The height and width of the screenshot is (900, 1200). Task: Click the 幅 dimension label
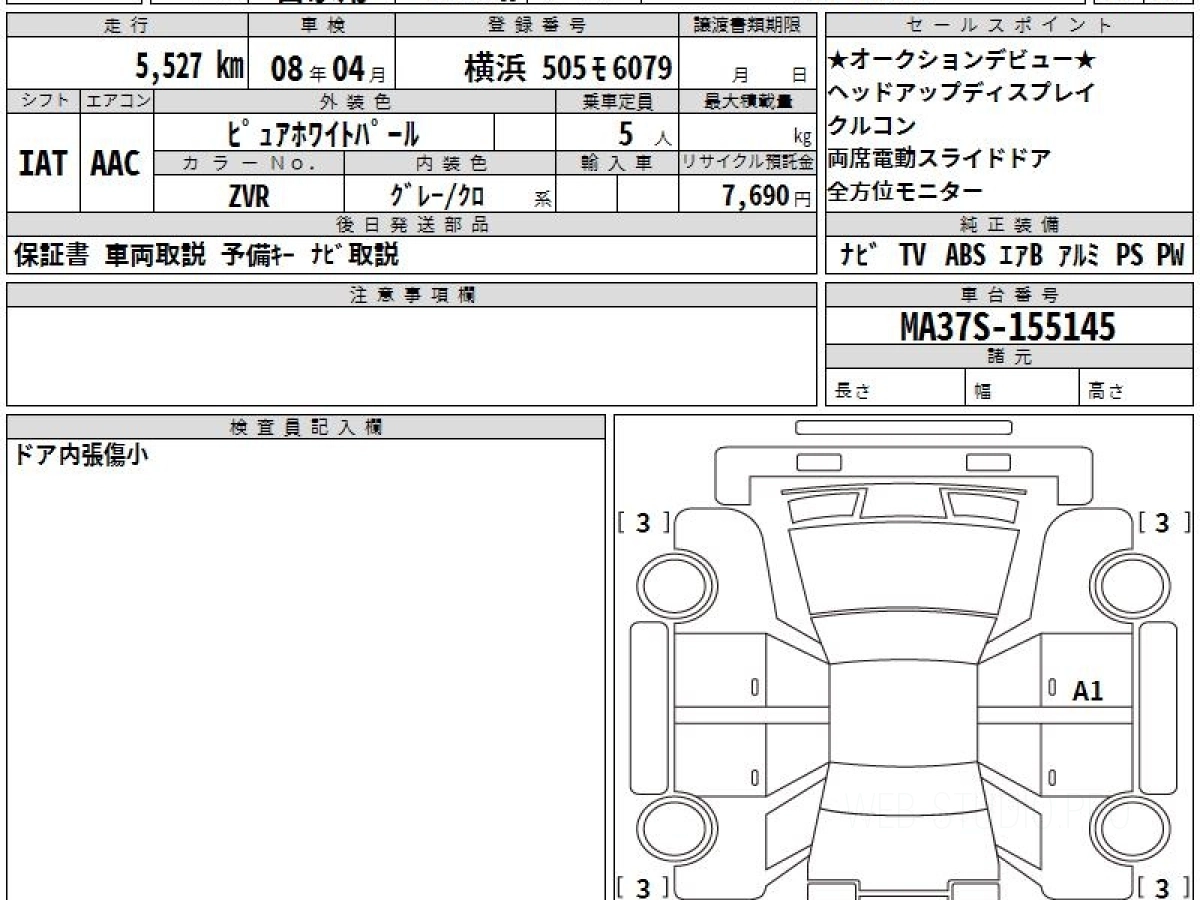[983, 392]
